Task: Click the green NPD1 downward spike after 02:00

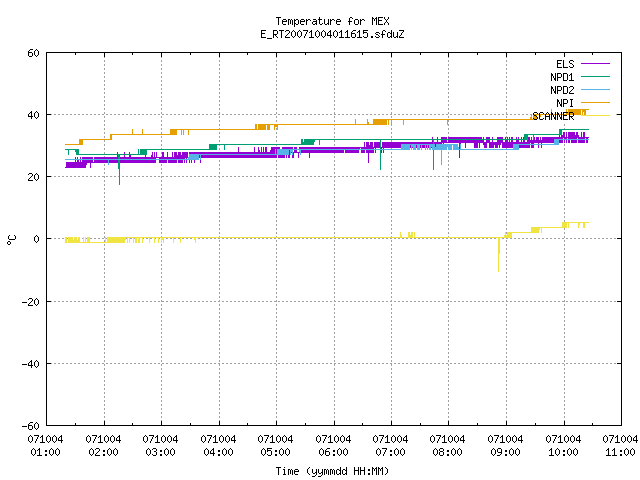Action: (x=119, y=169)
